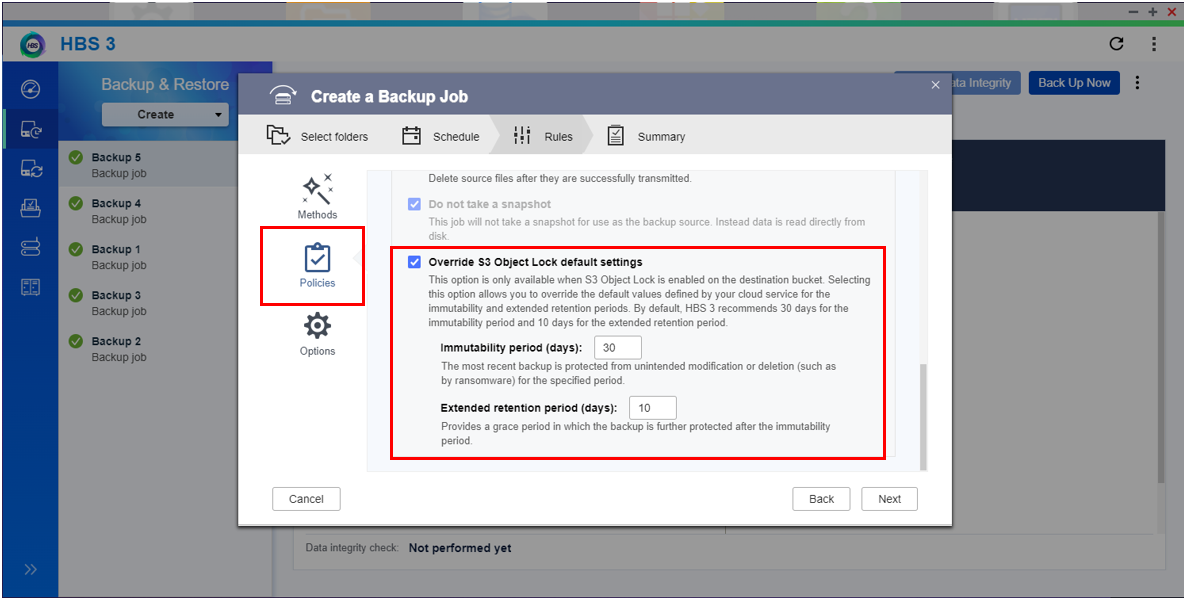
Task: Open the Sync icon in the left sidebar
Action: [30, 169]
